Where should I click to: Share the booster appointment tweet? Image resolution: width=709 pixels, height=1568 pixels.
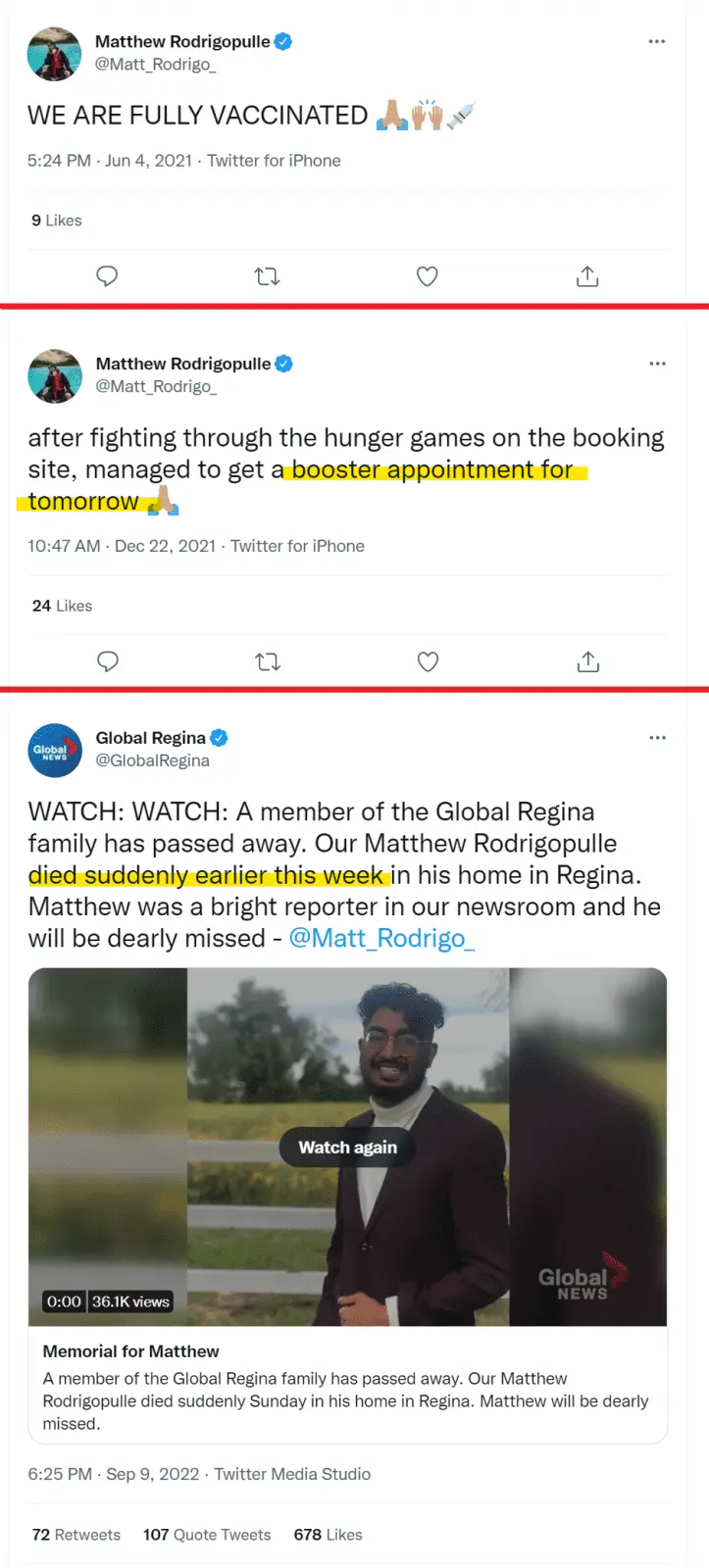click(x=588, y=661)
